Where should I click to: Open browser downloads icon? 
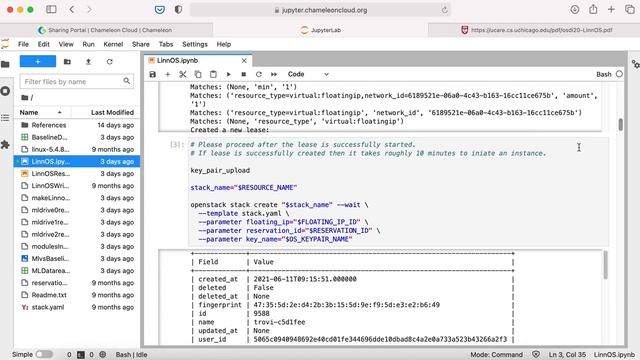575,9
